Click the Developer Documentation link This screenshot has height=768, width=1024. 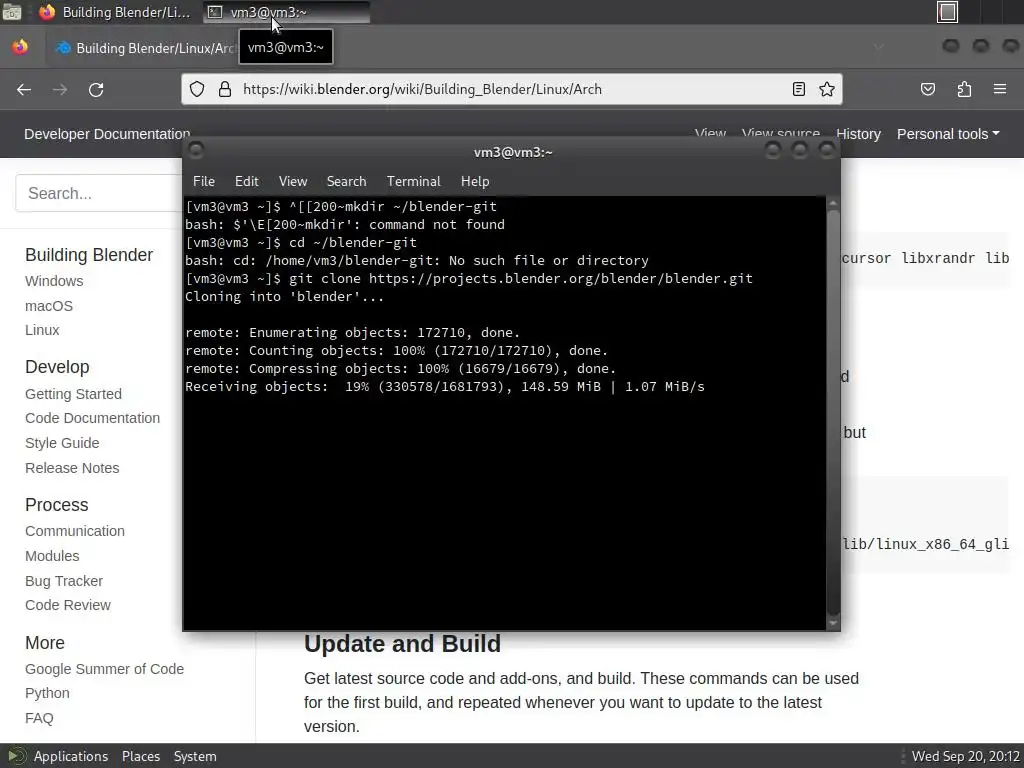pyautogui.click(x=107, y=134)
